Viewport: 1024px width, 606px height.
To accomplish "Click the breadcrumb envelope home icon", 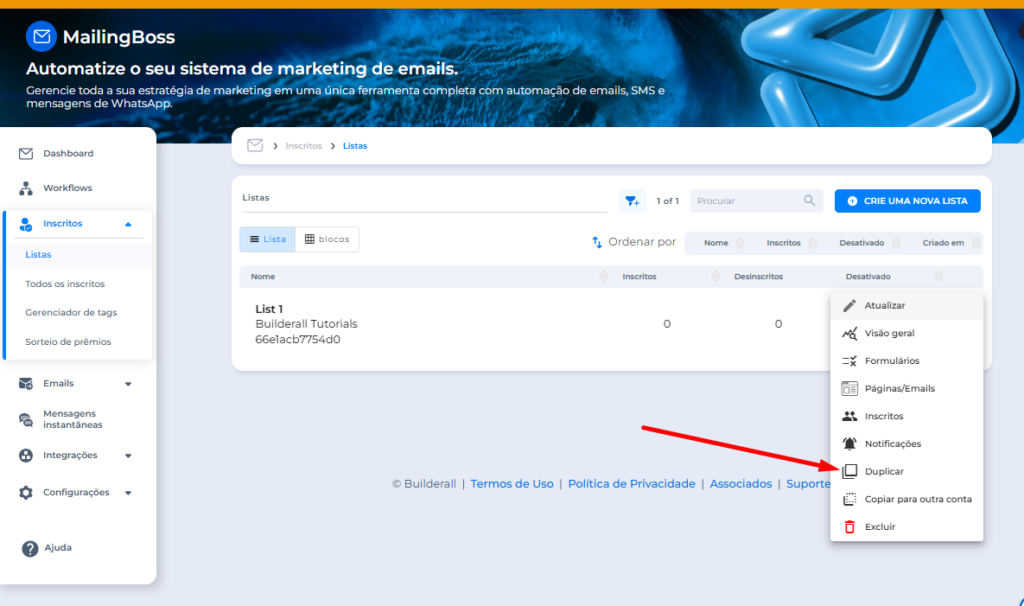I will click(255, 146).
